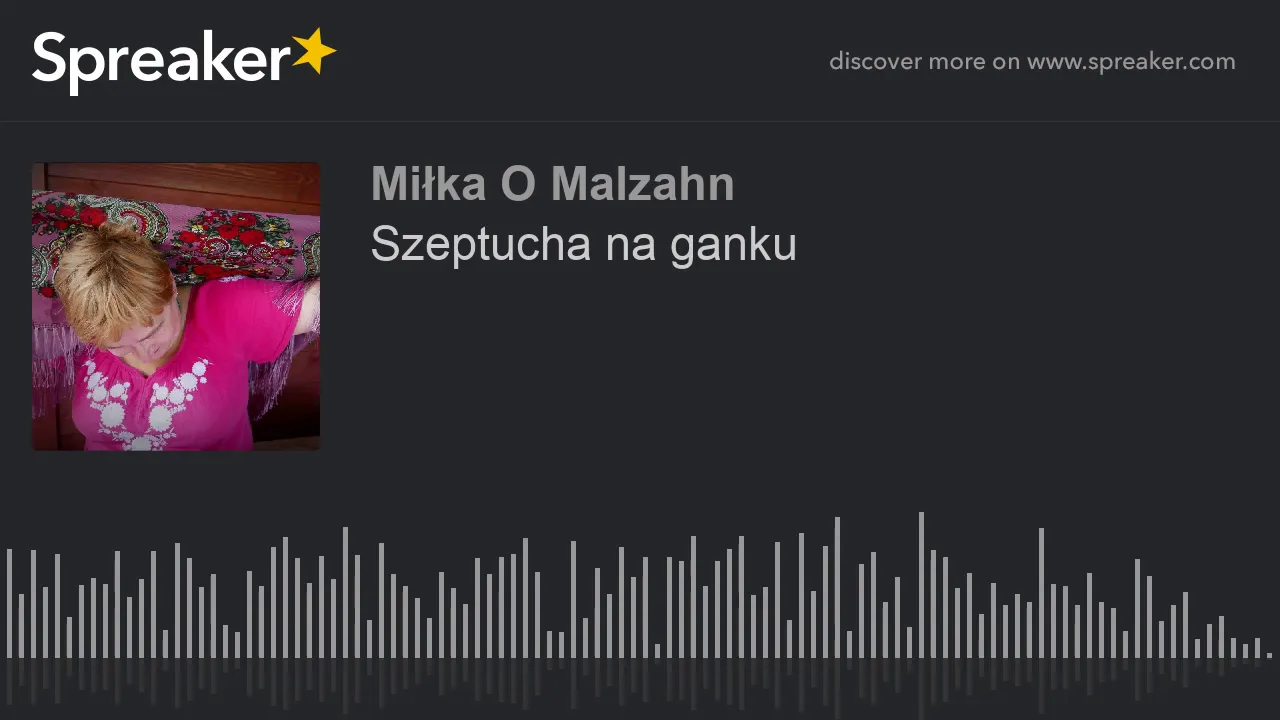Click the words 'discover more on' in header
The image size is (1280, 720).
coord(924,61)
